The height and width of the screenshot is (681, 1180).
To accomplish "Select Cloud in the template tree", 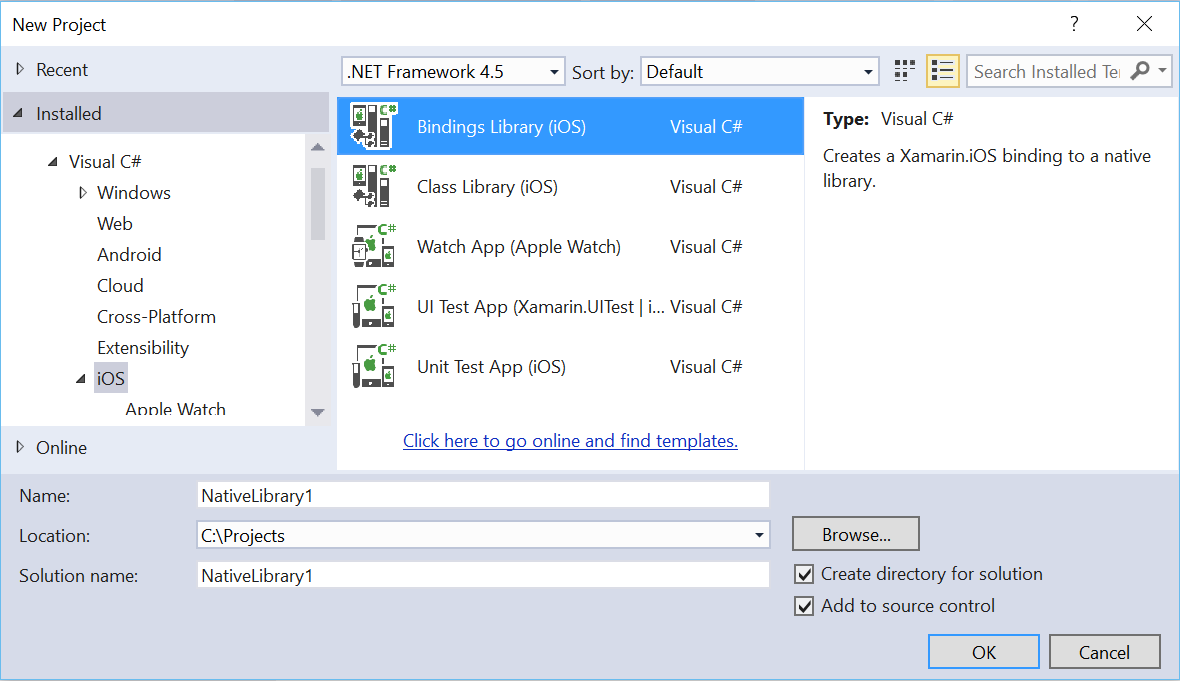I will coord(120,286).
